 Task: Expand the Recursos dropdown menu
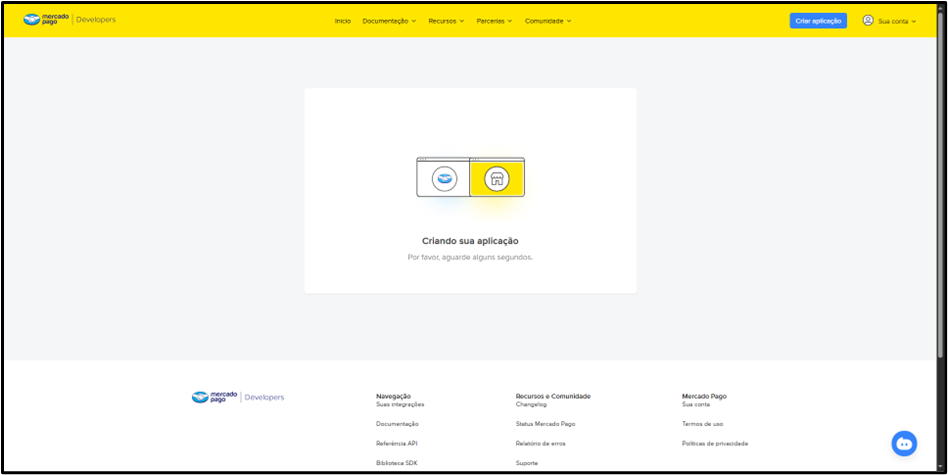(x=446, y=21)
